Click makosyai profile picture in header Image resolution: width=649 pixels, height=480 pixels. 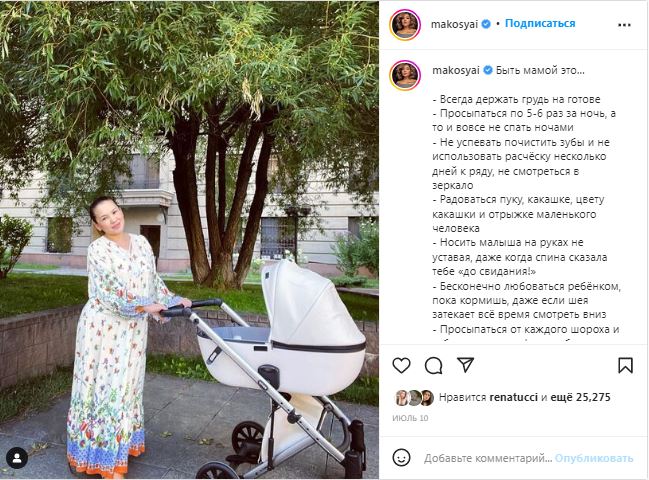405,25
